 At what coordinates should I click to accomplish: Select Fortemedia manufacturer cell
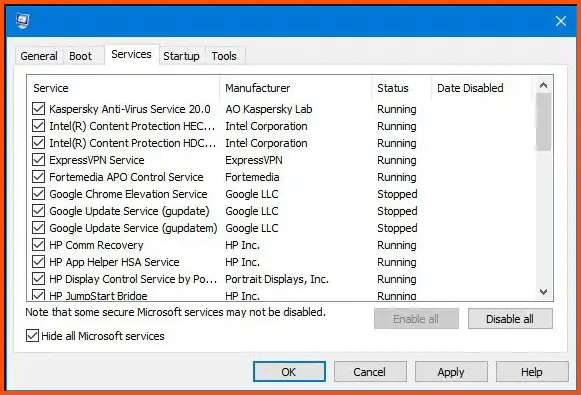pos(252,177)
